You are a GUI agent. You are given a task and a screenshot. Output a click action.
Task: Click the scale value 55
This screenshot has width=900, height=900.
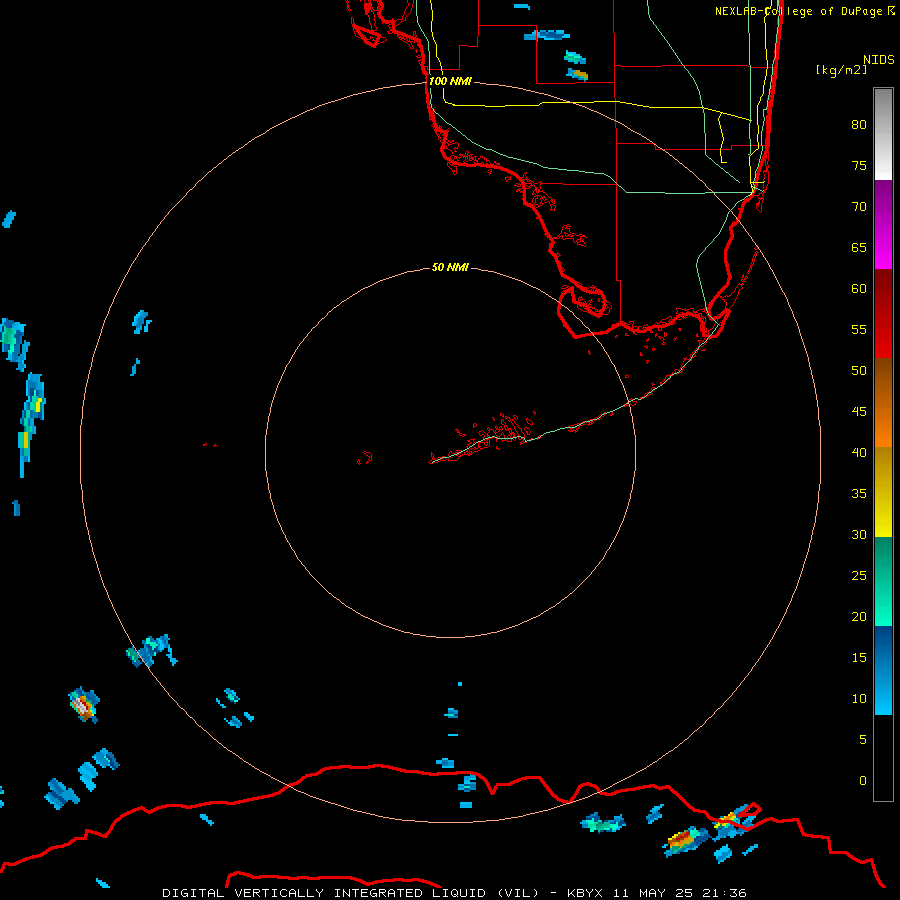click(x=859, y=329)
